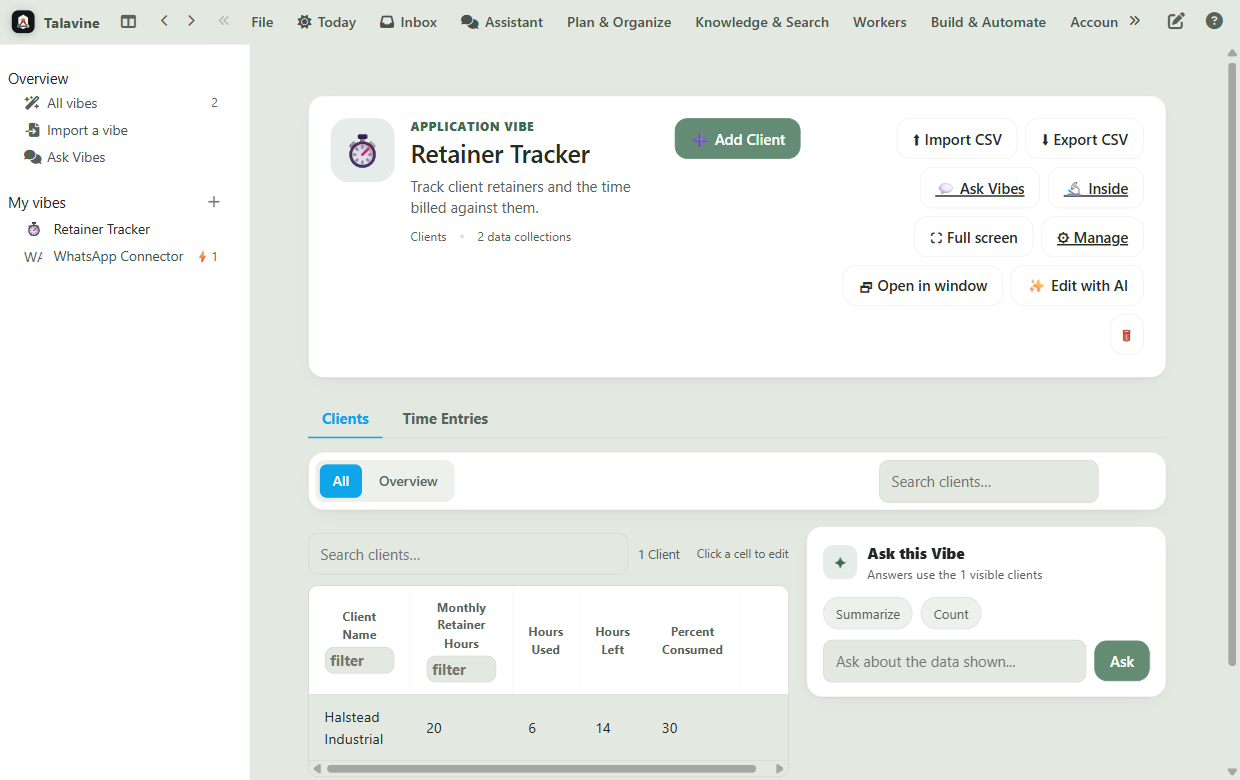Screen dimensions: 1240x780
Task: Click Open in window button
Action: click(x=923, y=285)
